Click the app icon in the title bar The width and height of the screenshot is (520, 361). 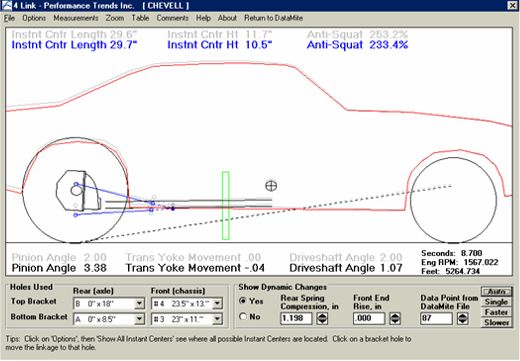(7, 6)
